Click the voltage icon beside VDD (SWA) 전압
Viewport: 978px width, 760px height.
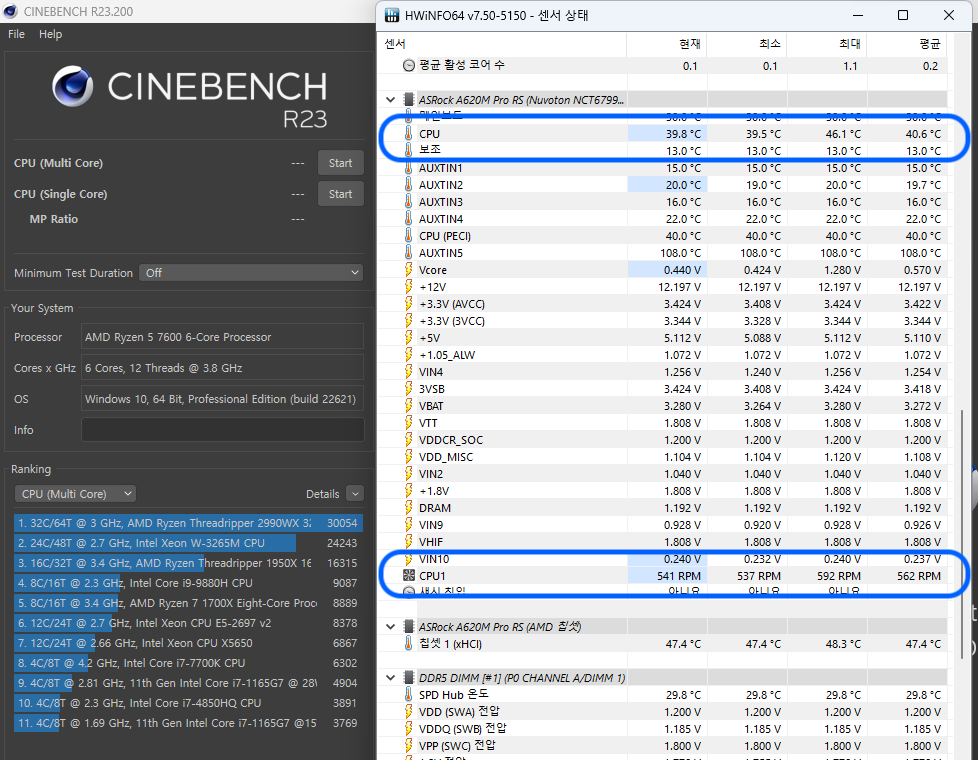(409, 711)
